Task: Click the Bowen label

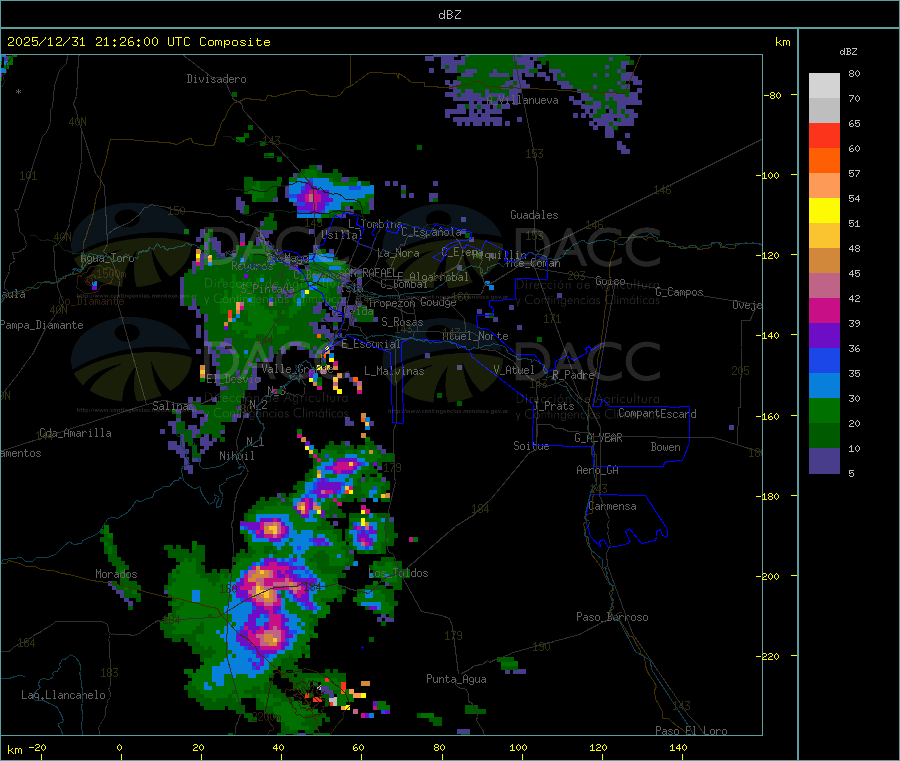Action: [665, 447]
